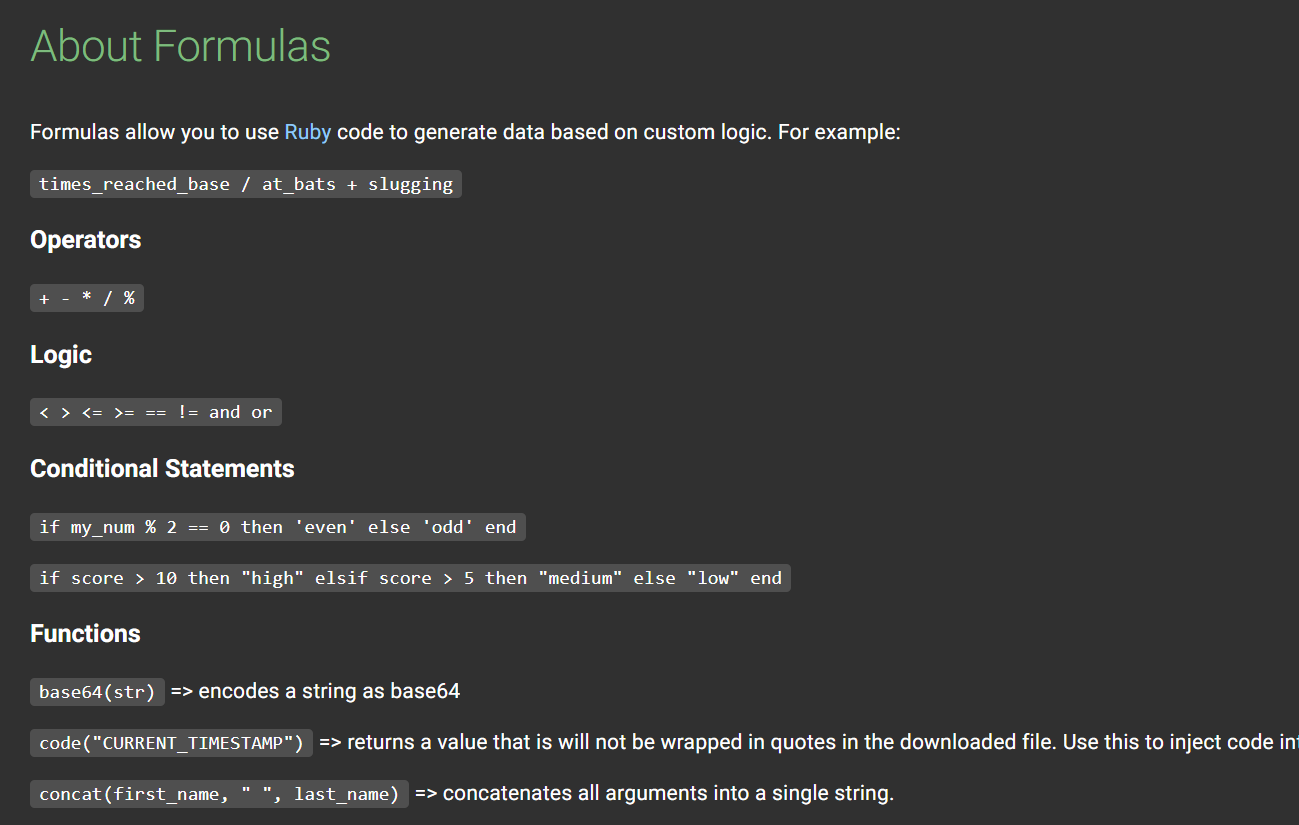Click the score elsif conditional example
Image resolution: width=1299 pixels, height=825 pixels.
(x=410, y=578)
